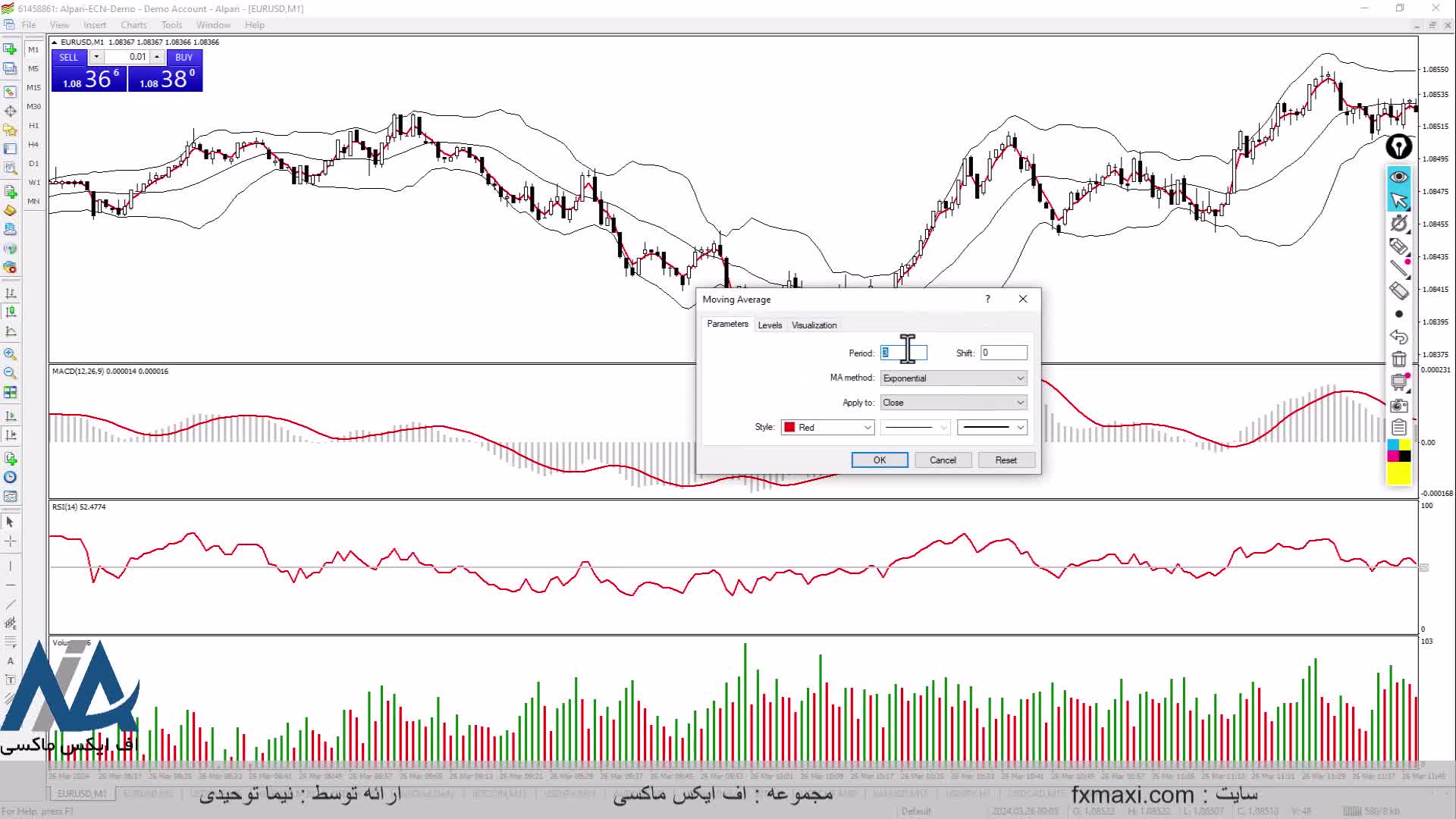Click the undo arrow in annotation bar
Image resolution: width=1456 pixels, height=819 pixels.
1398,337
